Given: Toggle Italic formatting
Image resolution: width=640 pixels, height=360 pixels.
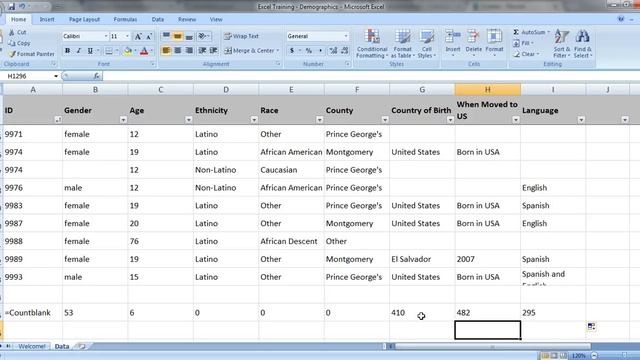Looking at the screenshot, I should point(79,51).
